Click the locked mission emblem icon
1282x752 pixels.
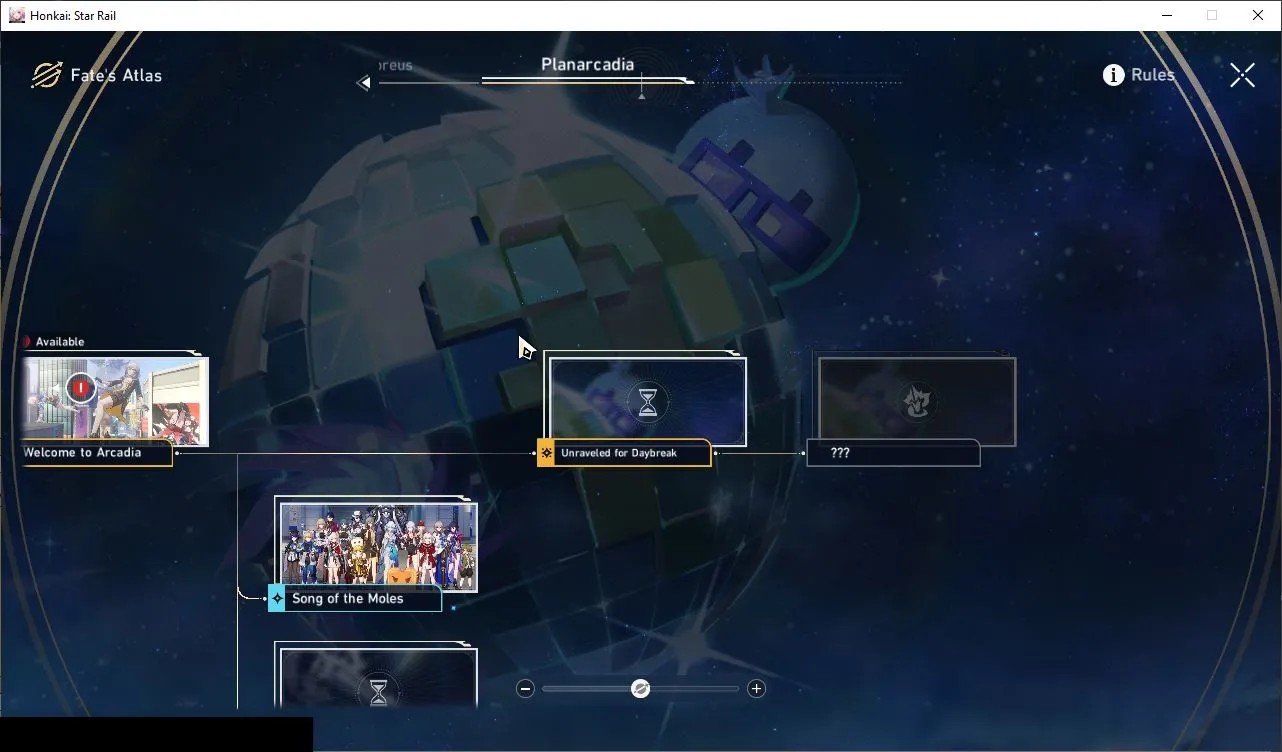point(916,402)
